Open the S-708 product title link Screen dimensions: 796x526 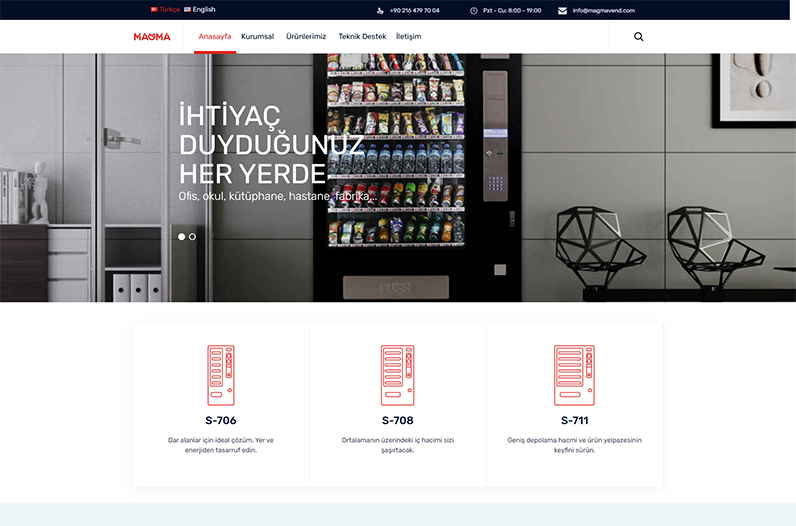[x=397, y=420]
